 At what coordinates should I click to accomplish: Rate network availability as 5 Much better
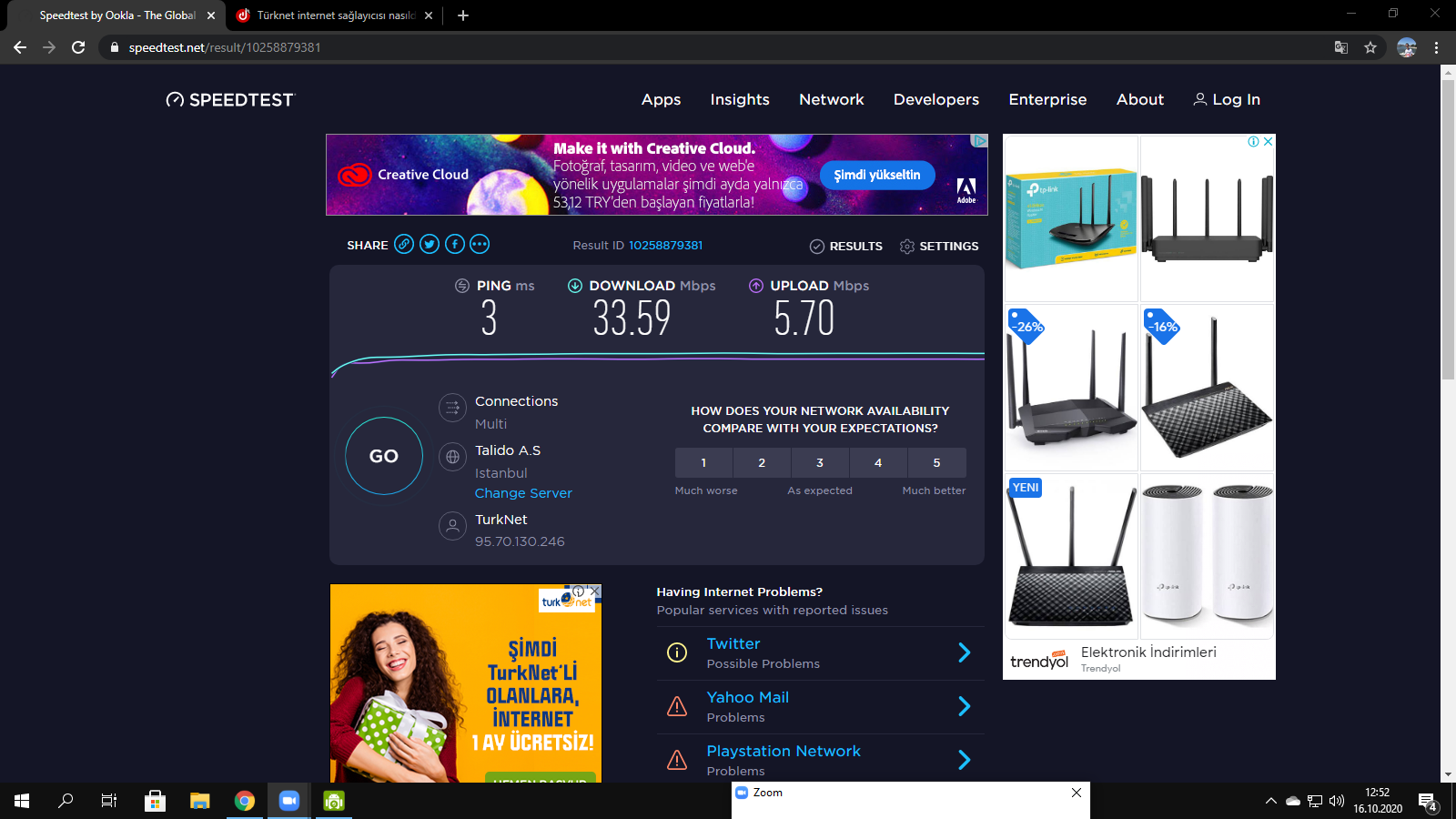pyautogui.click(x=936, y=462)
